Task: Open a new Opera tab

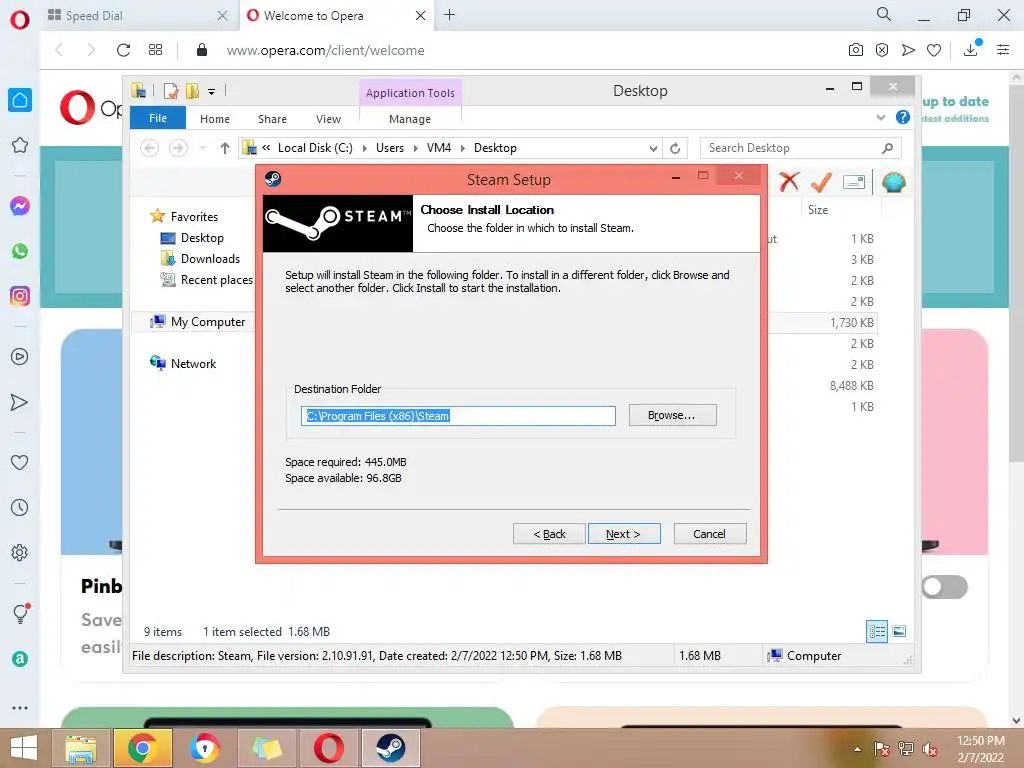Action: pyautogui.click(x=449, y=14)
